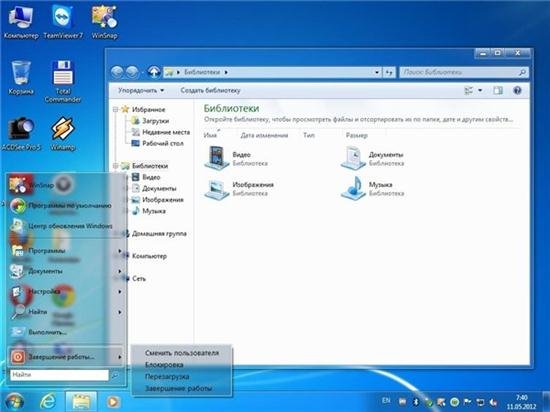The image size is (550, 412).
Task: Choose Завершение работы in submenu
Action: [179, 389]
